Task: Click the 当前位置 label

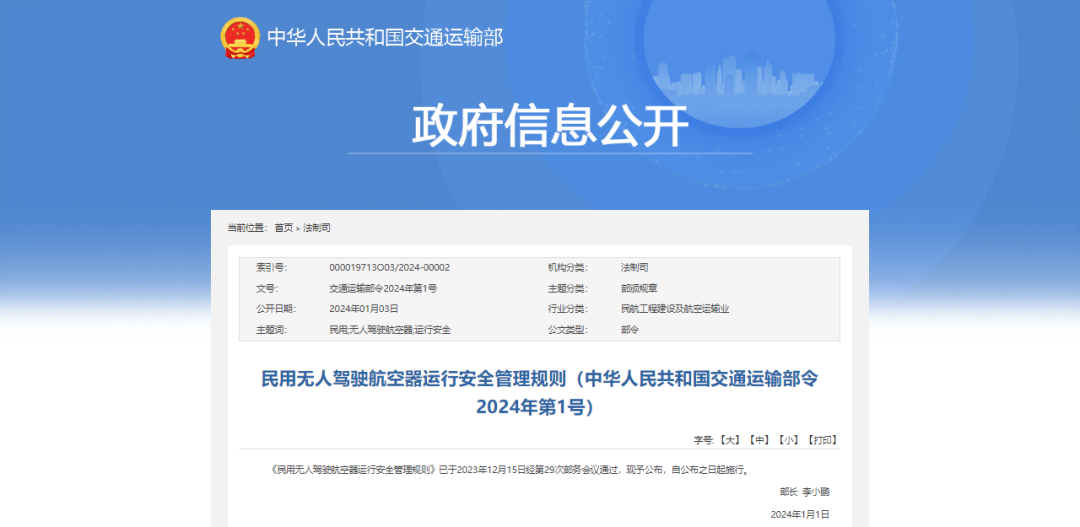Action: (x=247, y=228)
